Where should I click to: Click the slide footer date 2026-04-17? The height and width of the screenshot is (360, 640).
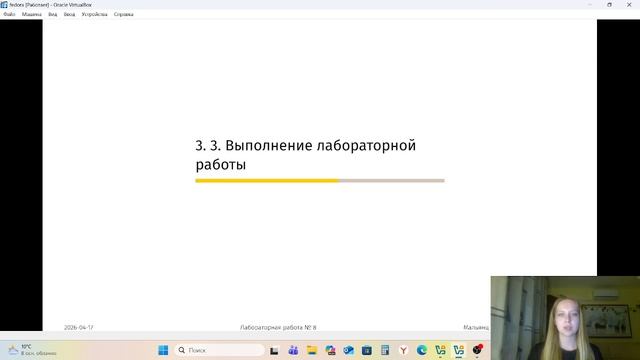pyautogui.click(x=78, y=327)
